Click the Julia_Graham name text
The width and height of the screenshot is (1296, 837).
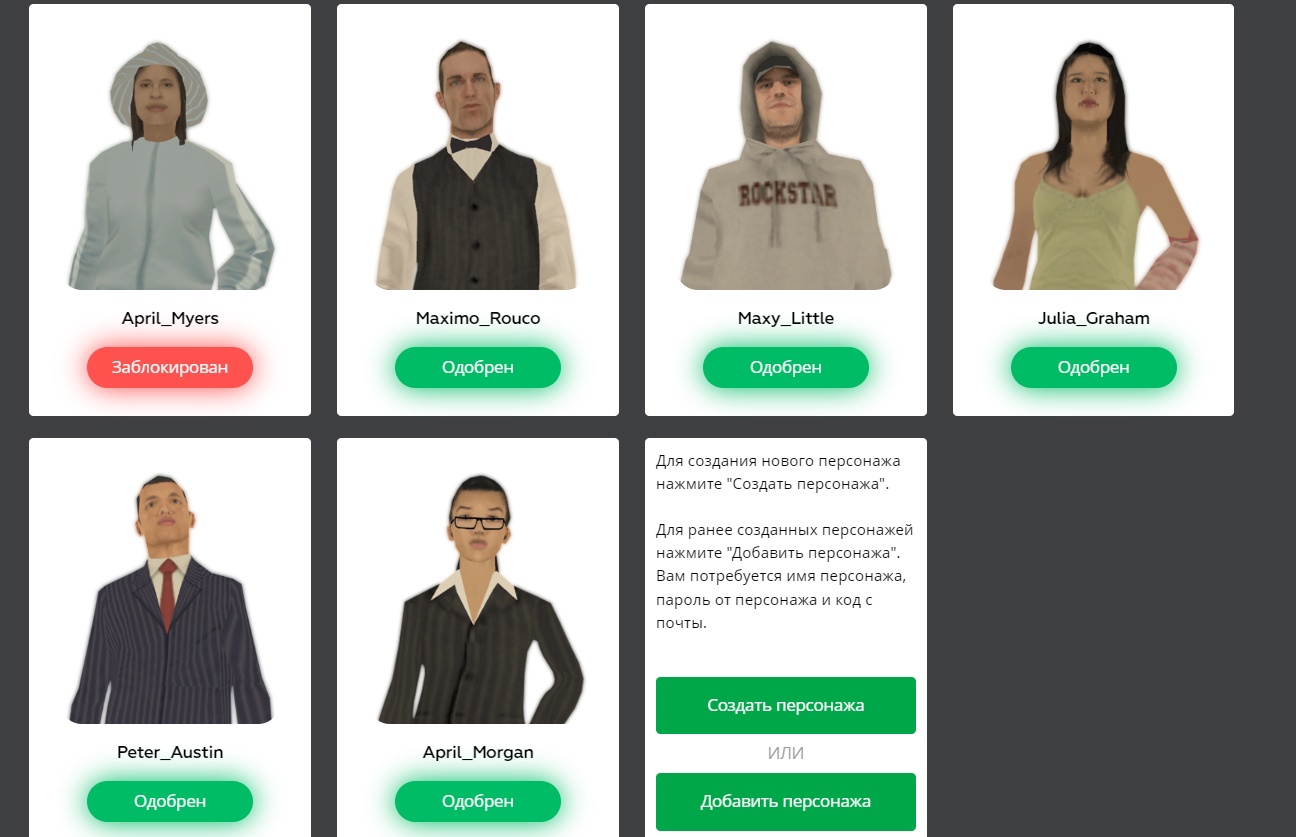click(1094, 319)
